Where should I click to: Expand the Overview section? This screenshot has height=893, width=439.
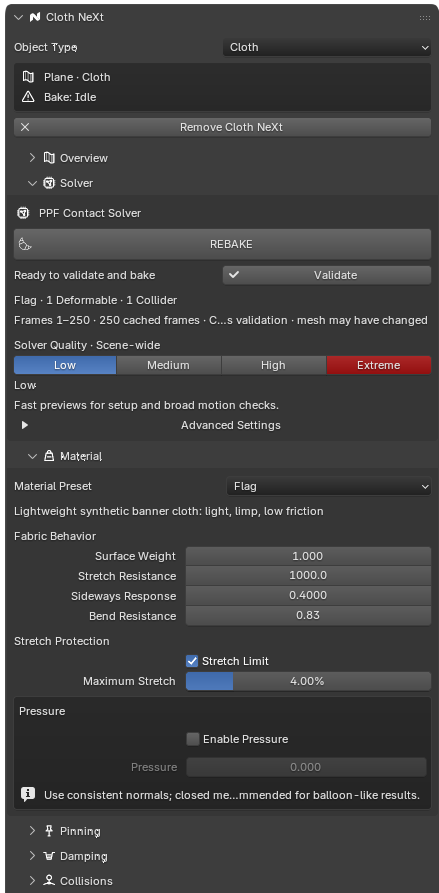[32, 158]
